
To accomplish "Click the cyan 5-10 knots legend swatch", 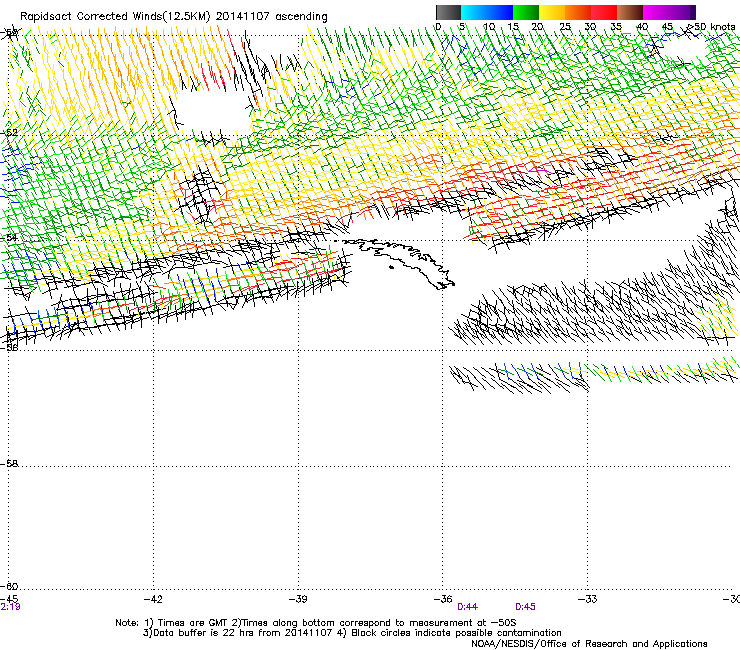I will tap(474, 12).
